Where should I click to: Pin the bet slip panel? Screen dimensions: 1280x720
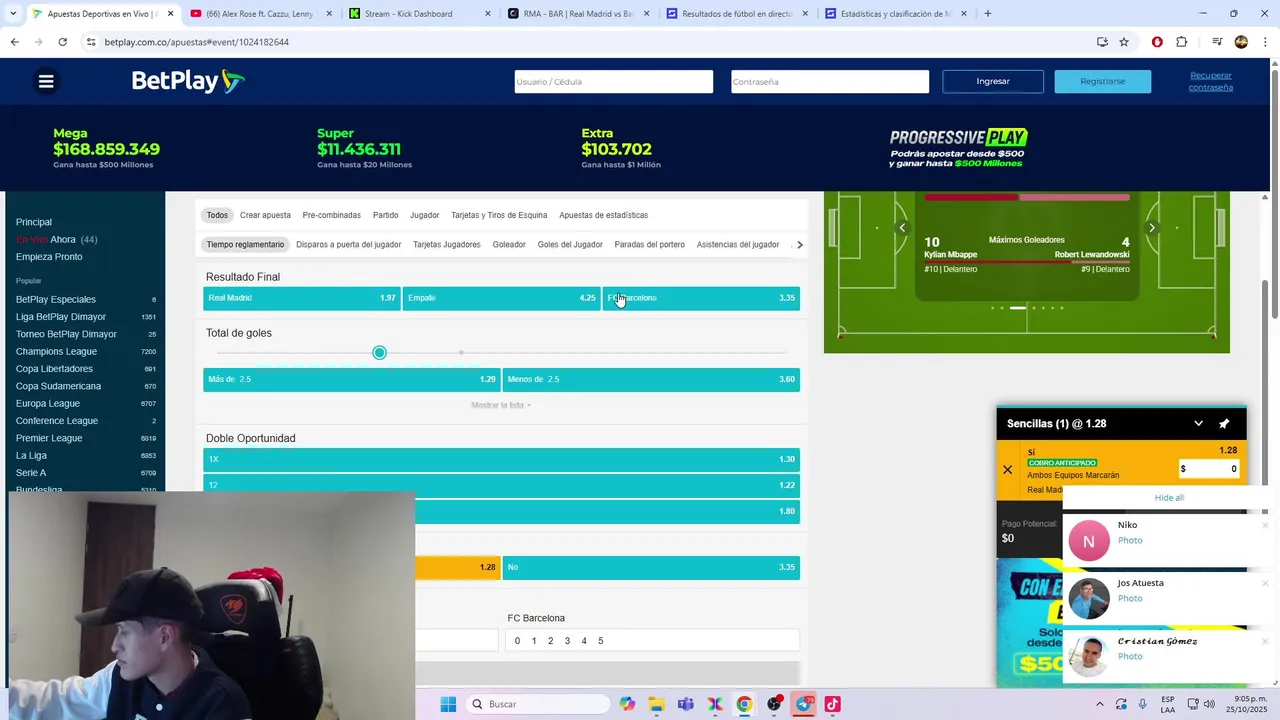pyautogui.click(x=1224, y=424)
